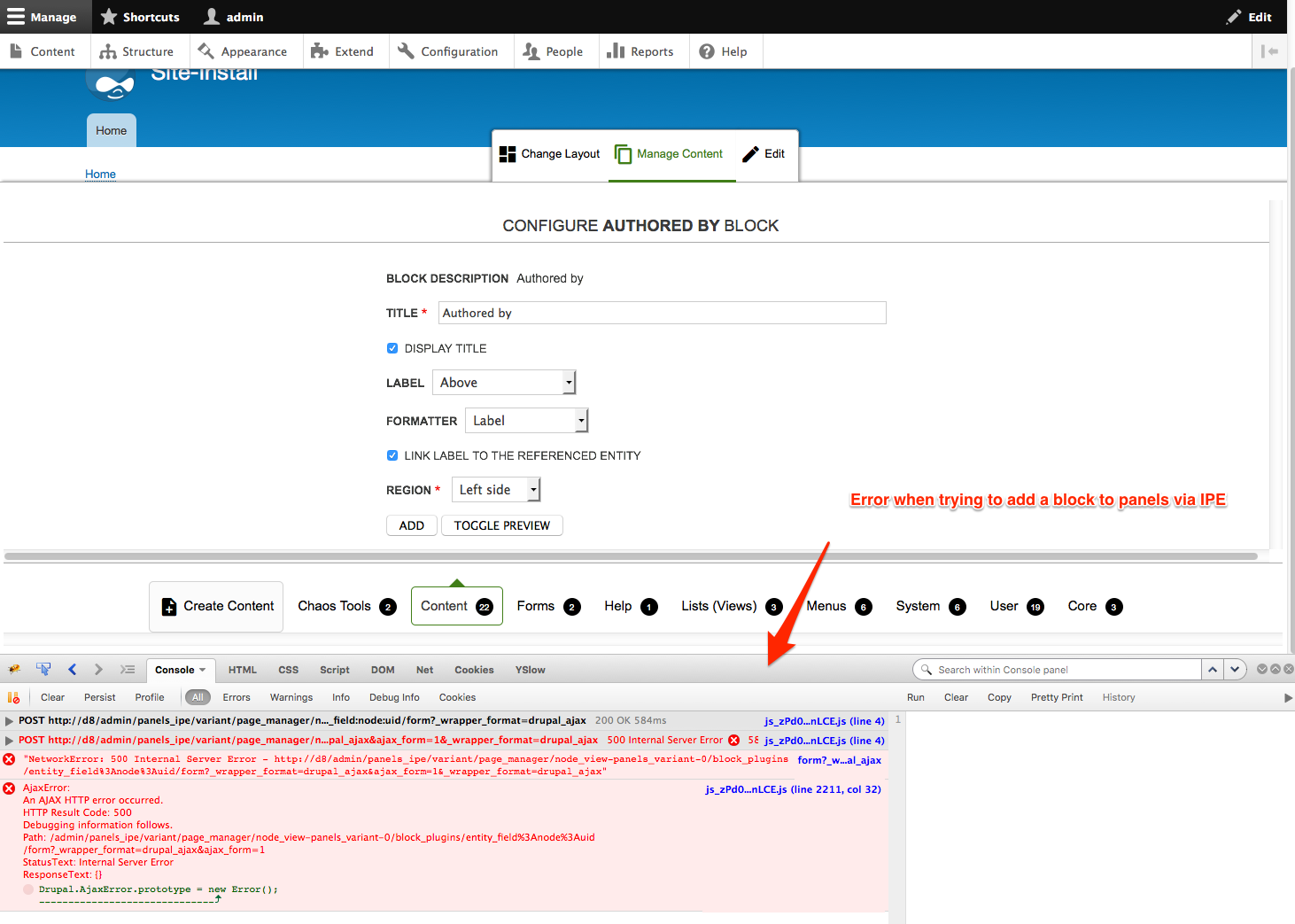Toggle toolbar orientation icon at top right

pos(1270,51)
